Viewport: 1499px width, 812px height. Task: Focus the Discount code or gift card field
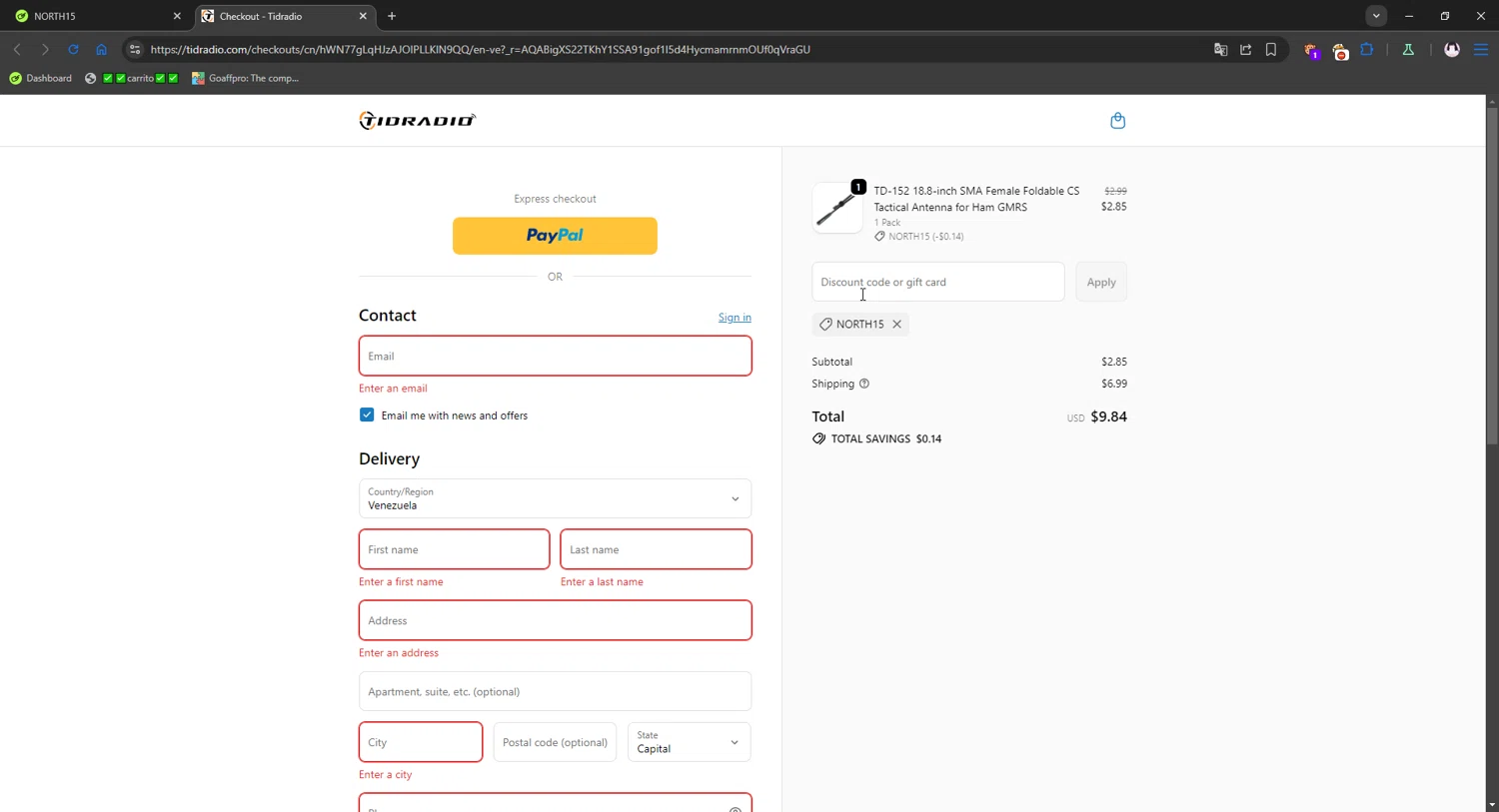coord(937,282)
